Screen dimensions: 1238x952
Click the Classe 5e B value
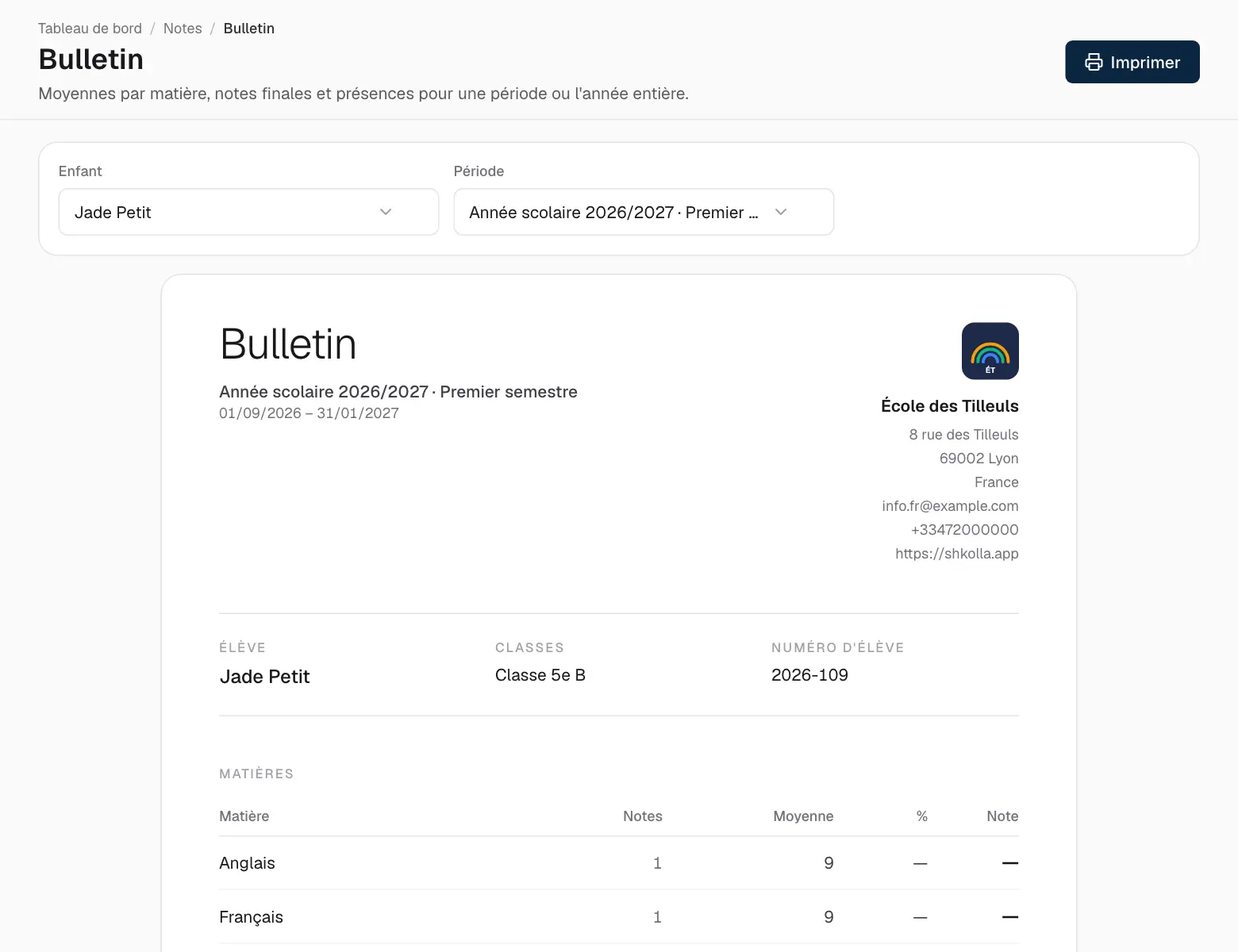tap(540, 675)
